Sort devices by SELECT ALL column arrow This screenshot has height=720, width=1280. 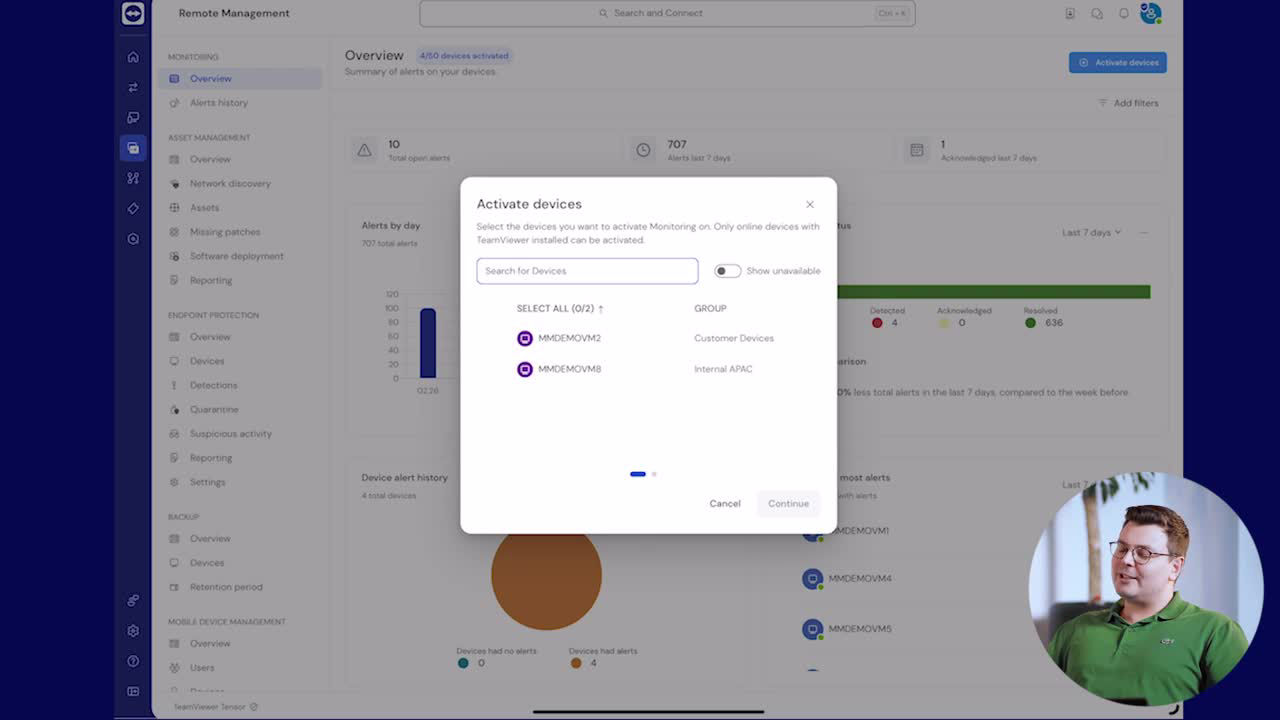(x=601, y=309)
